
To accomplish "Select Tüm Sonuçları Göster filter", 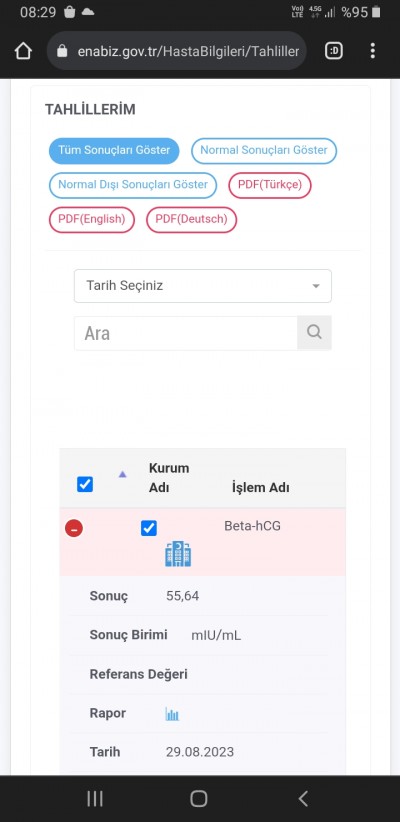I will pos(114,150).
